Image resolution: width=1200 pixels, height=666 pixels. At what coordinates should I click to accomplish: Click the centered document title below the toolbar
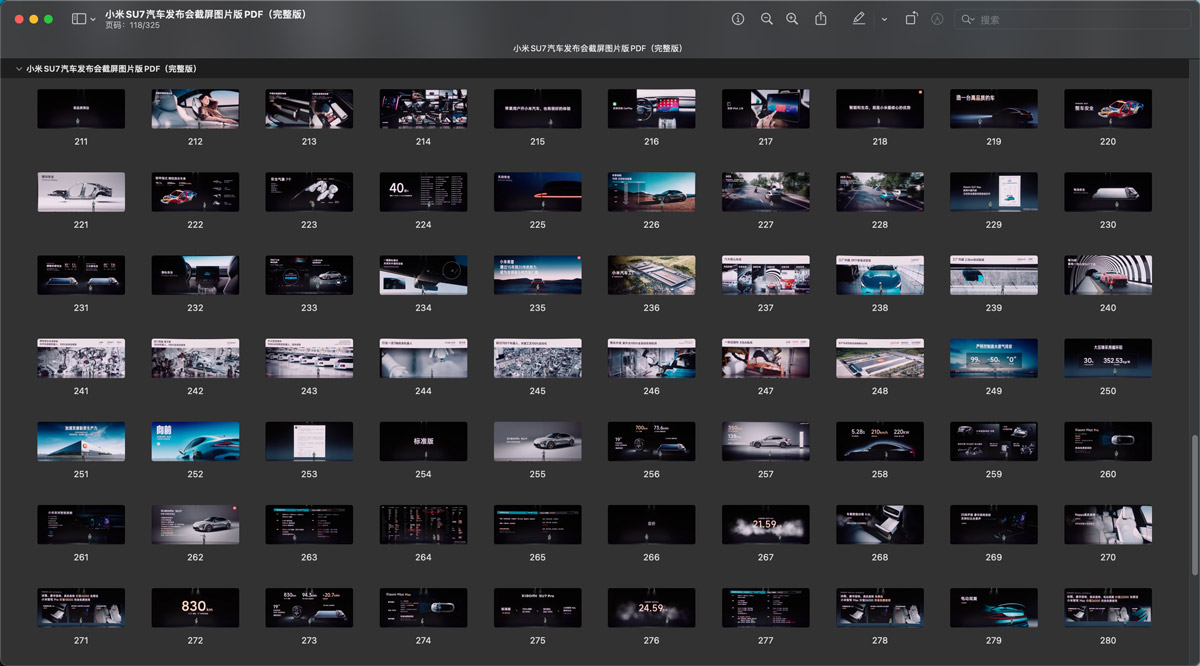598,48
